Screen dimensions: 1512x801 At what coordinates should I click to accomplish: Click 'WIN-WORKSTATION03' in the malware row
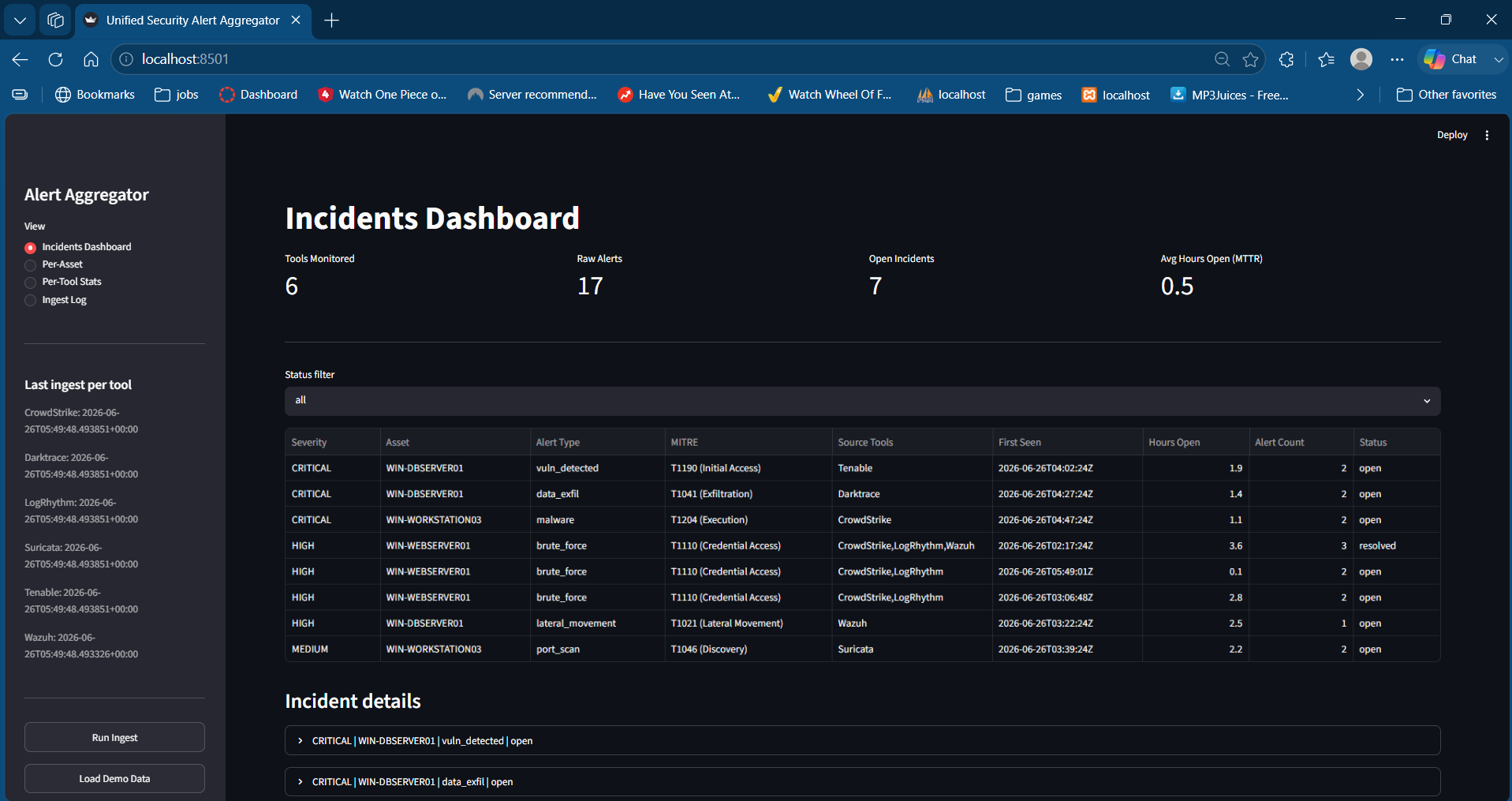[455, 519]
